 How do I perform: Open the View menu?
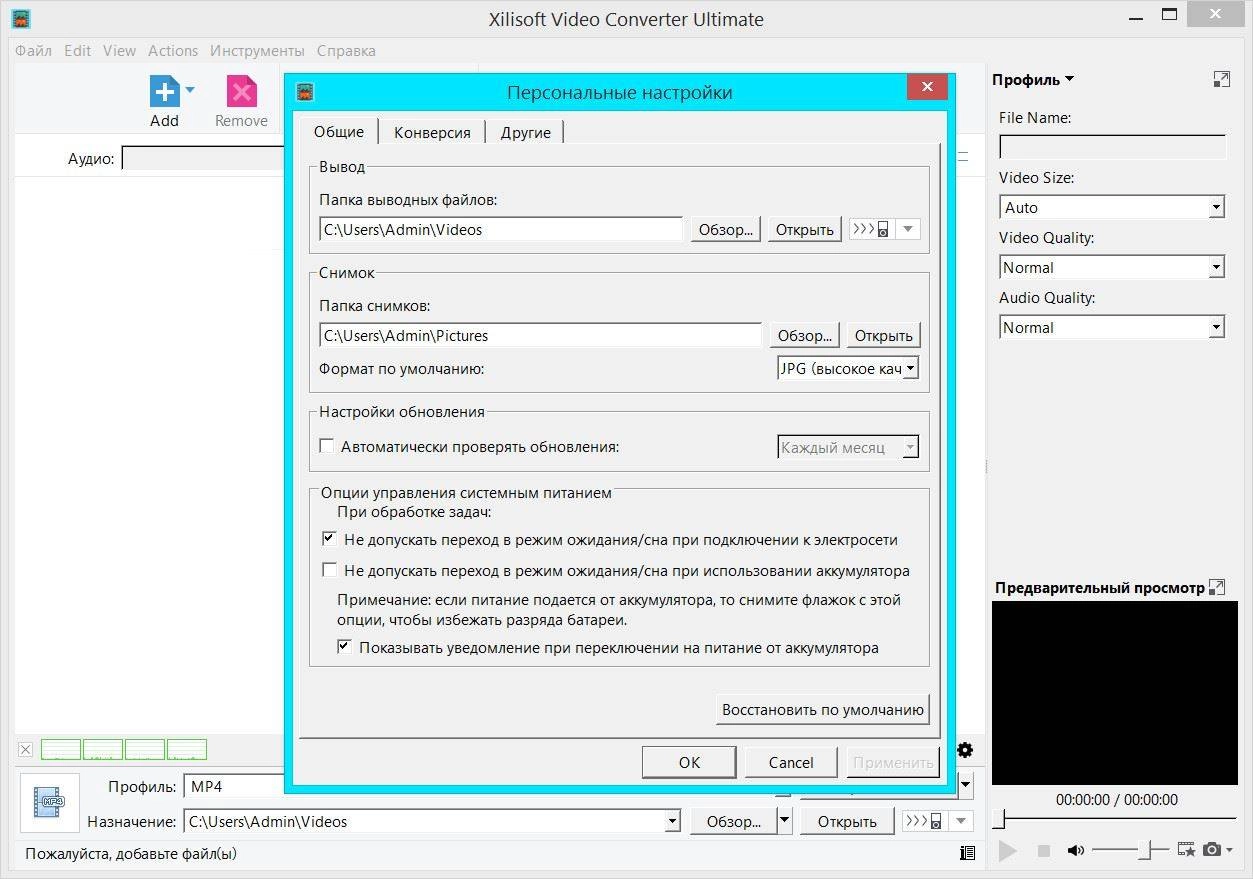[119, 50]
